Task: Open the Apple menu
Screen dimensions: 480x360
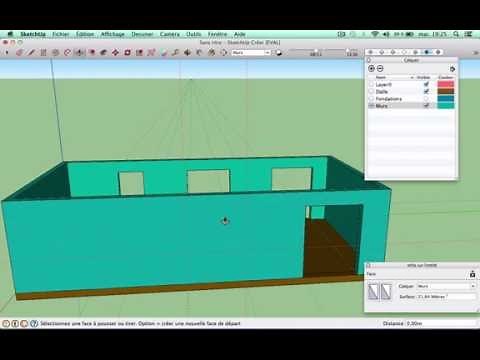Action: coord(10,34)
